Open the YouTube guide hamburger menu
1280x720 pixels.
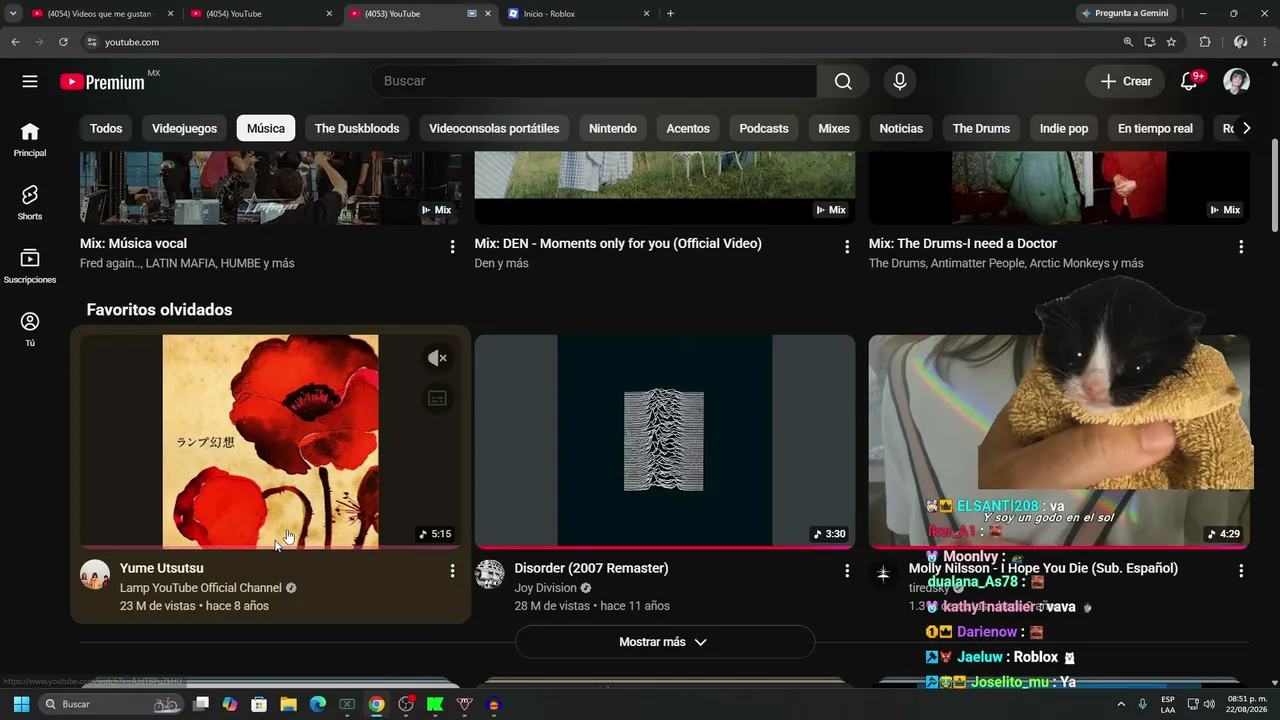point(30,81)
